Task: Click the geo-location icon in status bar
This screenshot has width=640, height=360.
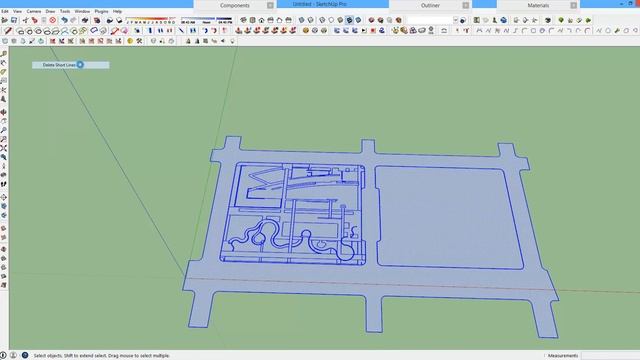Action: [x=3, y=356]
